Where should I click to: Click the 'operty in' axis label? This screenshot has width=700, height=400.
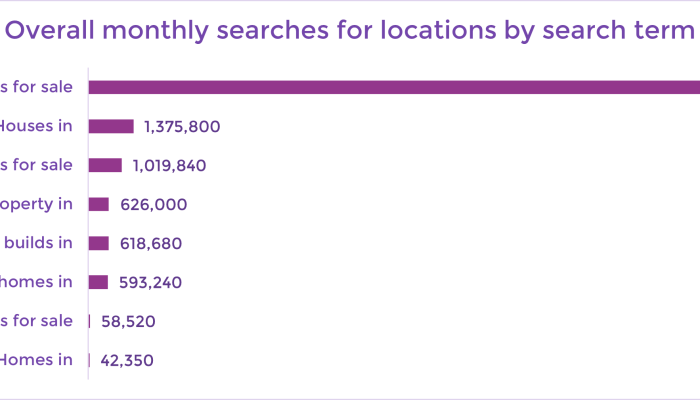(x=36, y=204)
